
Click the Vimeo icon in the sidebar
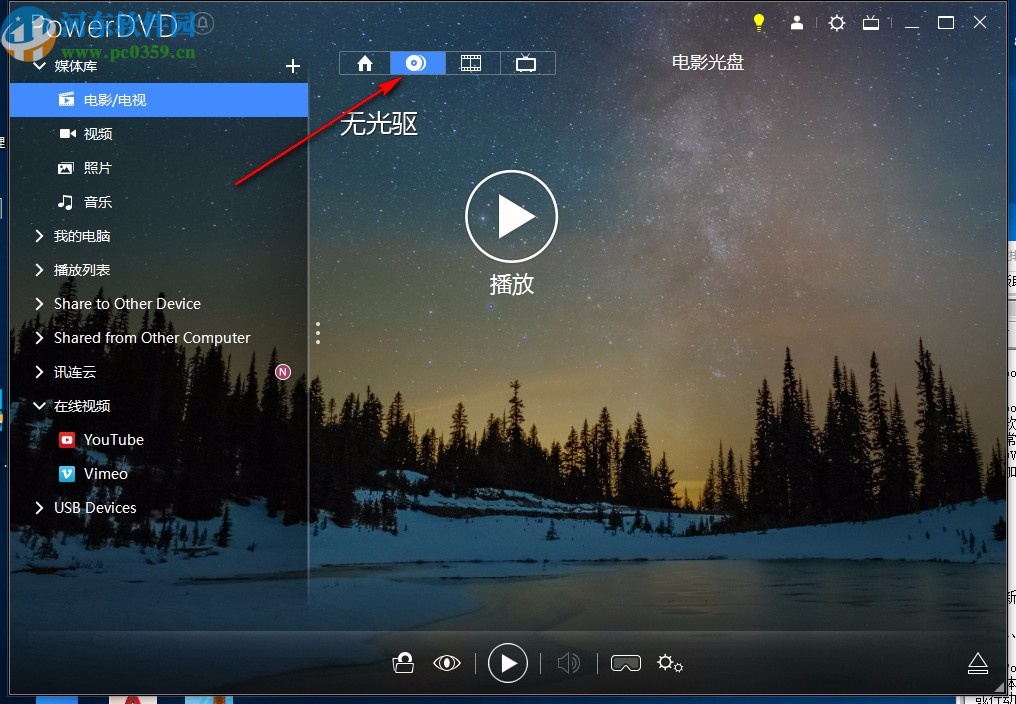(x=66, y=473)
